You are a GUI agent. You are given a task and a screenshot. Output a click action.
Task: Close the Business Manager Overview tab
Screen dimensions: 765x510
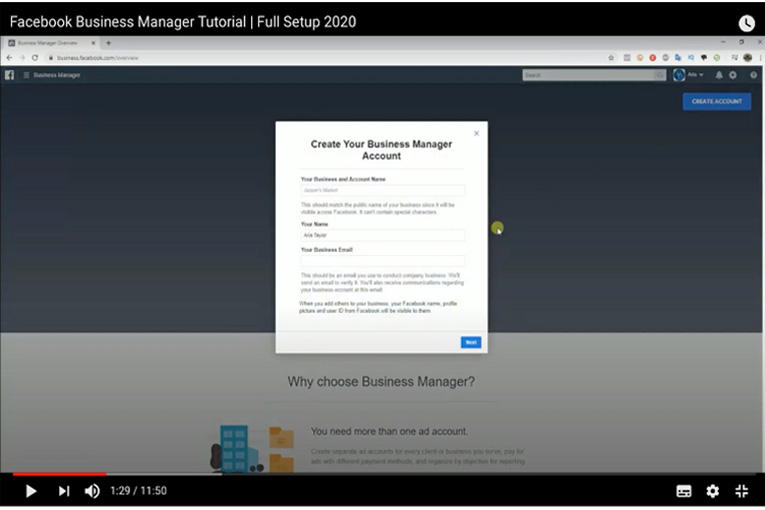point(93,43)
